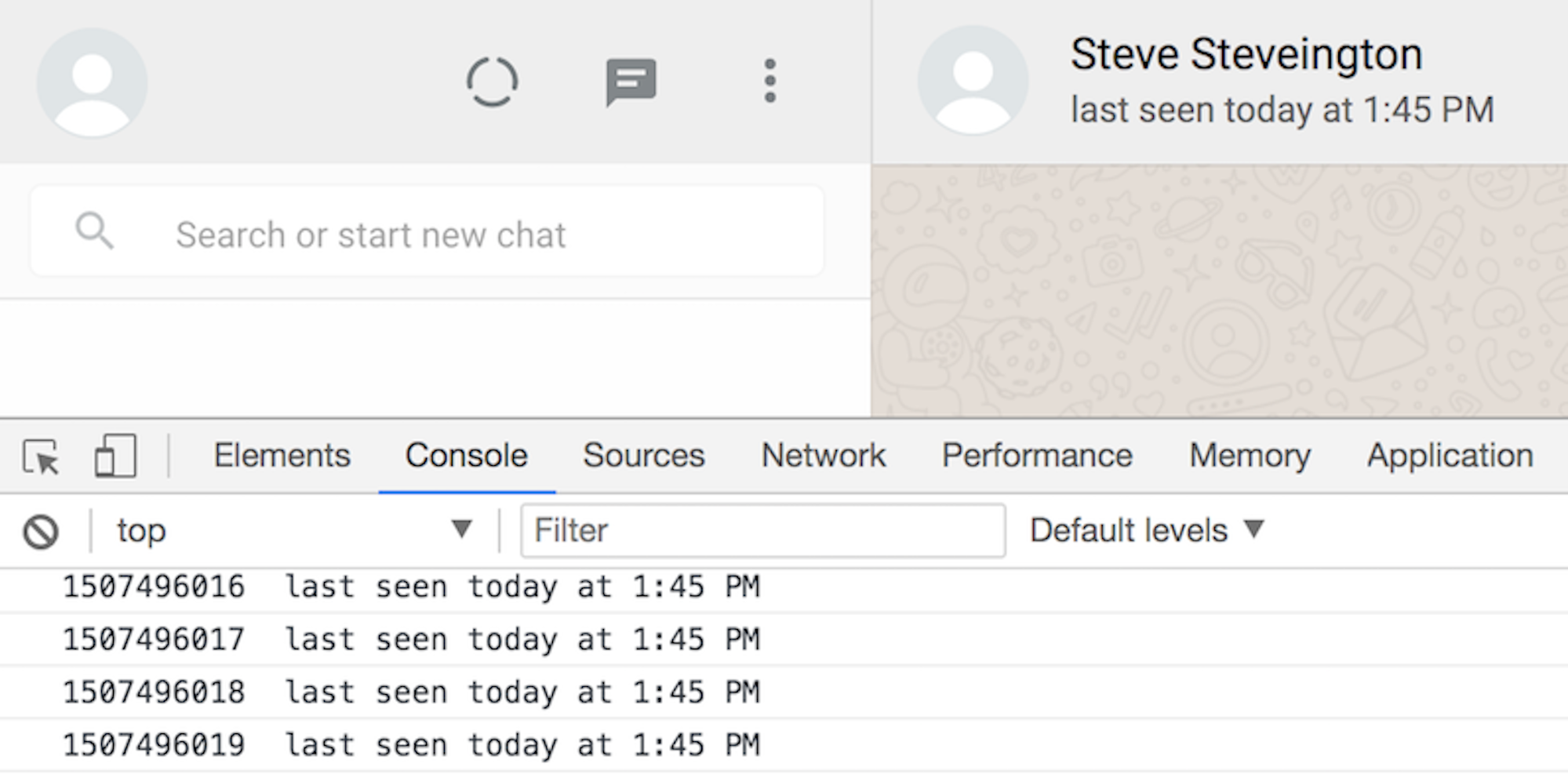
Task: Start a new chat via message icon
Action: click(631, 82)
